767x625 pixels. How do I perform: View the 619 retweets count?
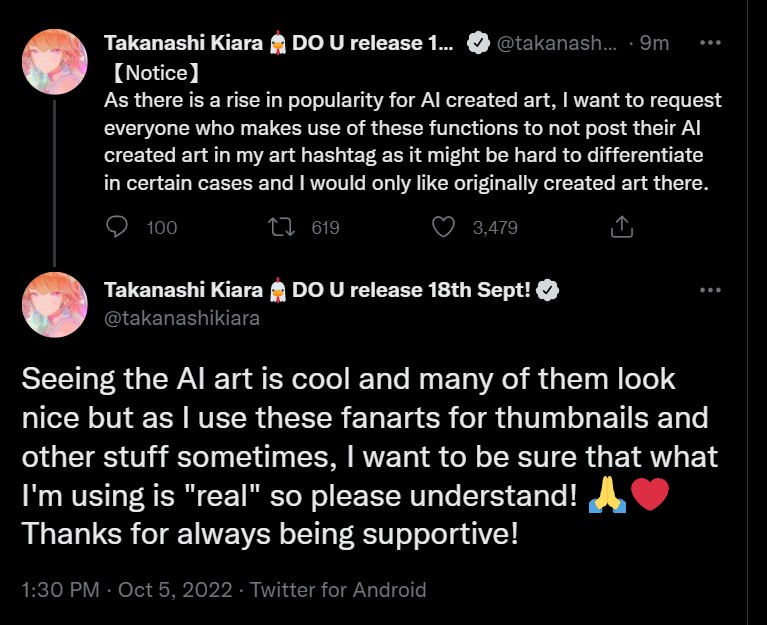pos(325,228)
